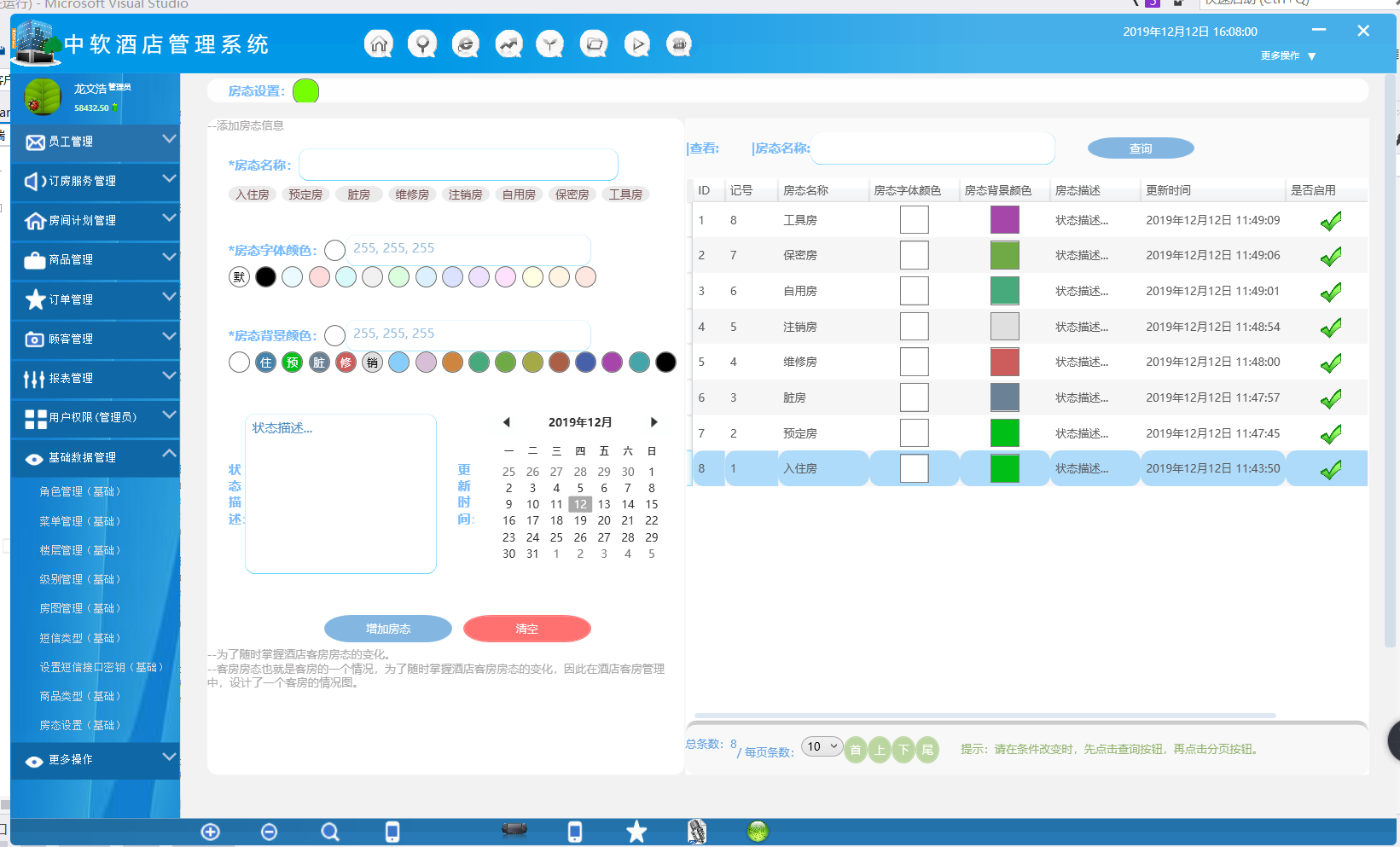
Task: Open the folder icon in the top toolbar
Action: click(594, 44)
